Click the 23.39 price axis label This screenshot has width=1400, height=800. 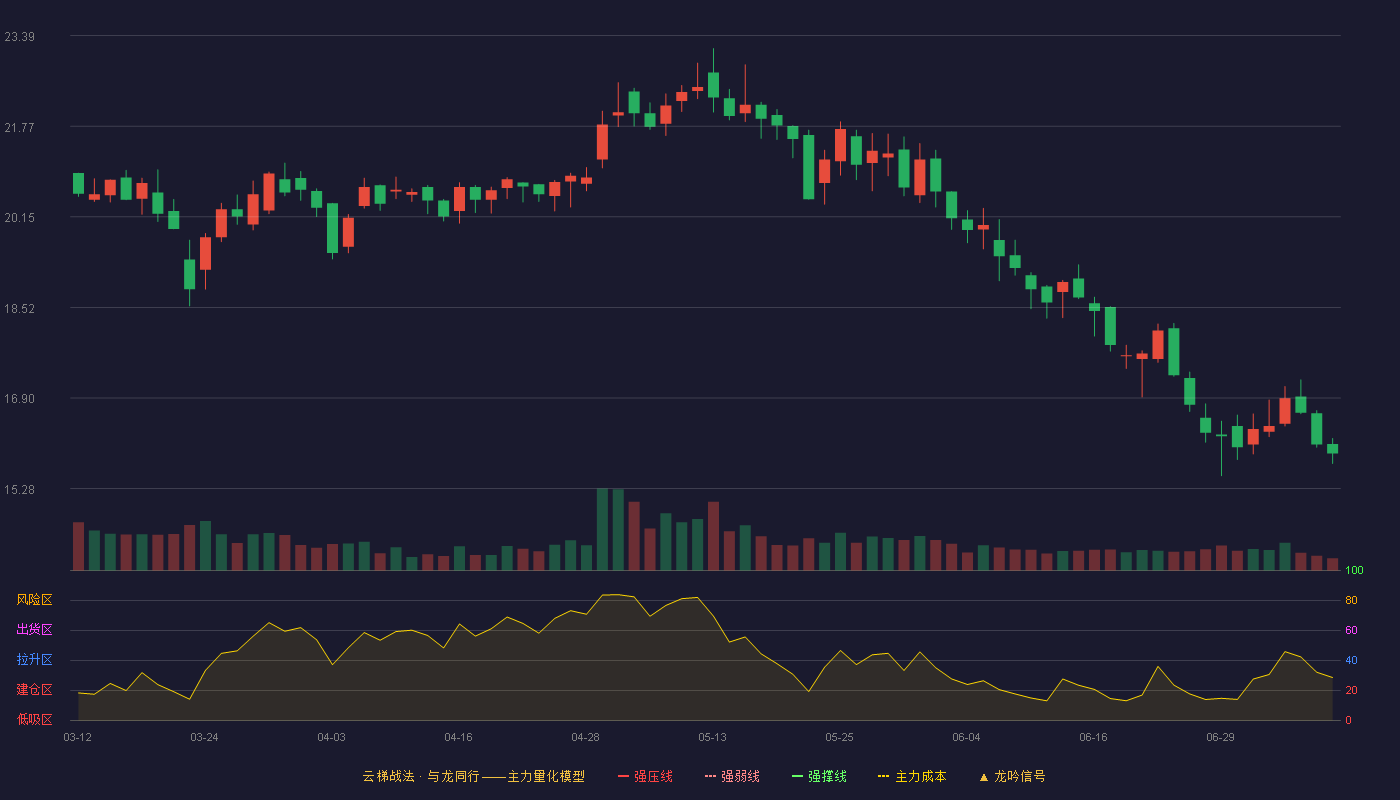click(x=19, y=37)
